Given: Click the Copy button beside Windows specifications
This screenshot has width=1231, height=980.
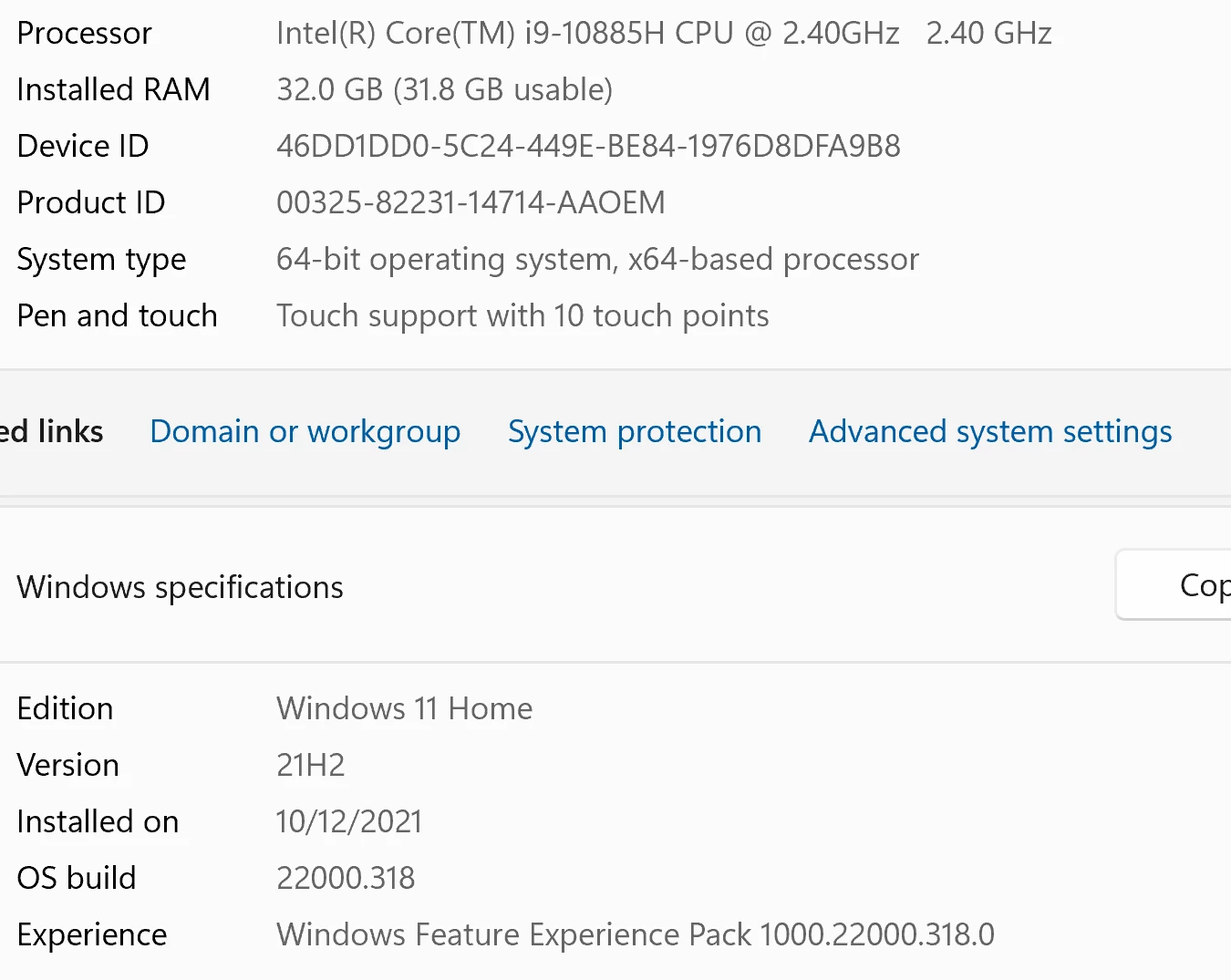Looking at the screenshot, I should 1174,584.
